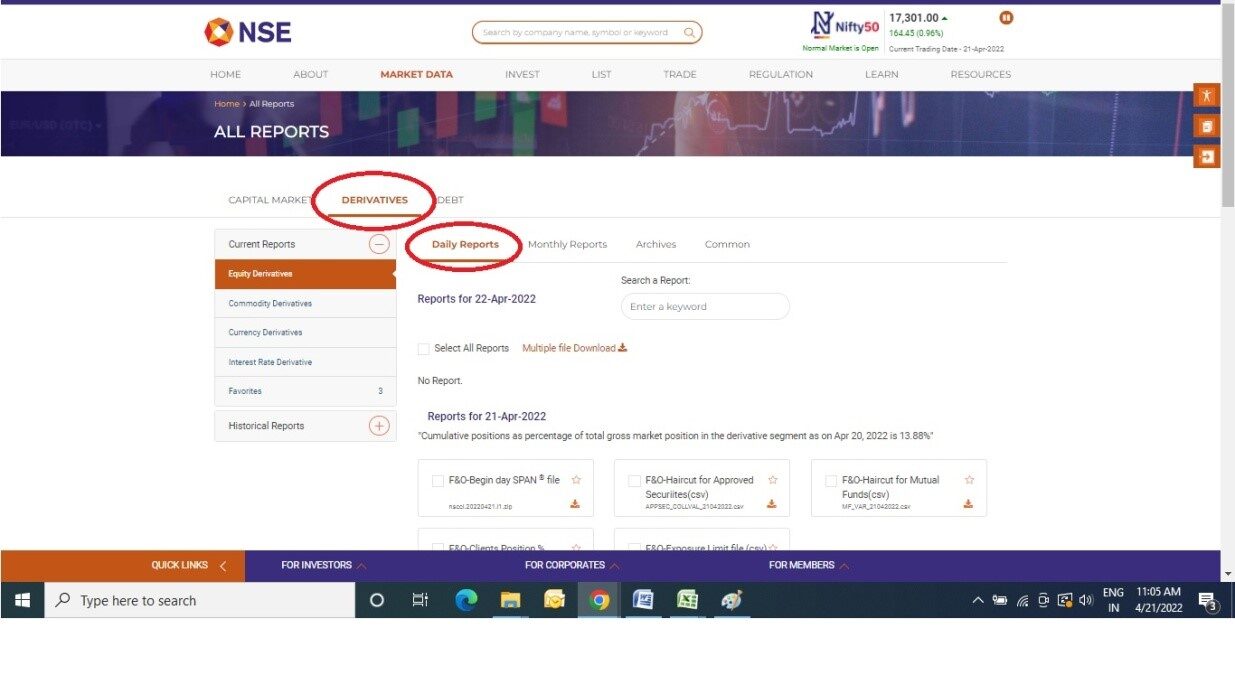Click the orange document side button

1207,126
